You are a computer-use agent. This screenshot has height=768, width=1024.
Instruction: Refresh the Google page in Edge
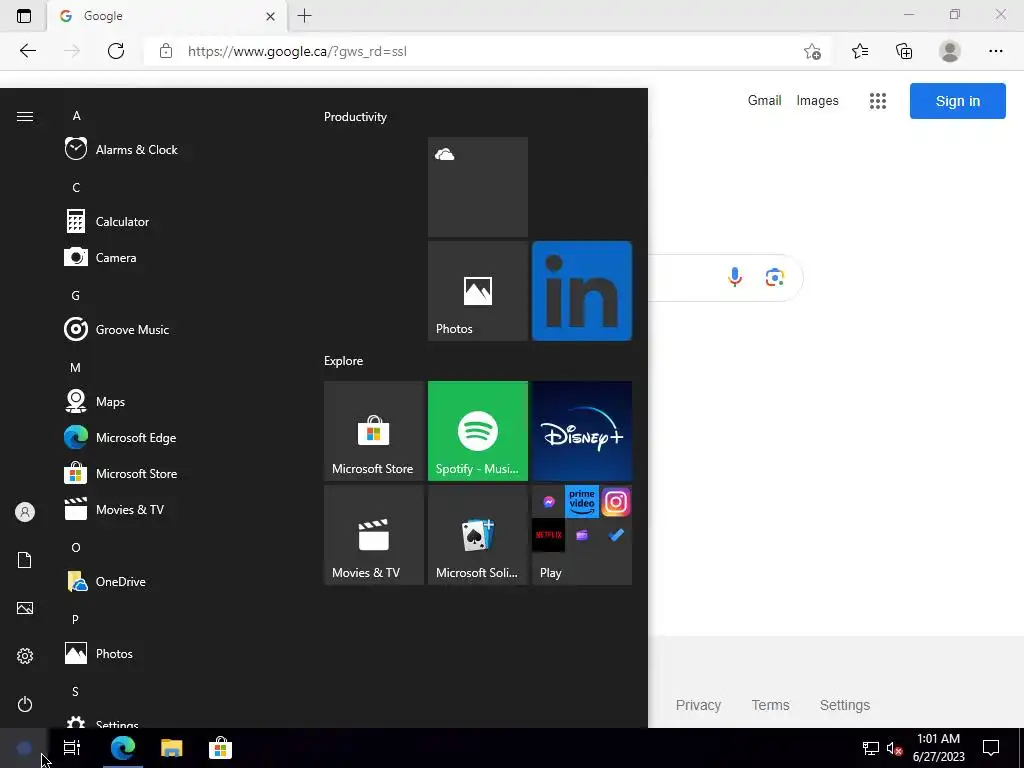(x=116, y=51)
